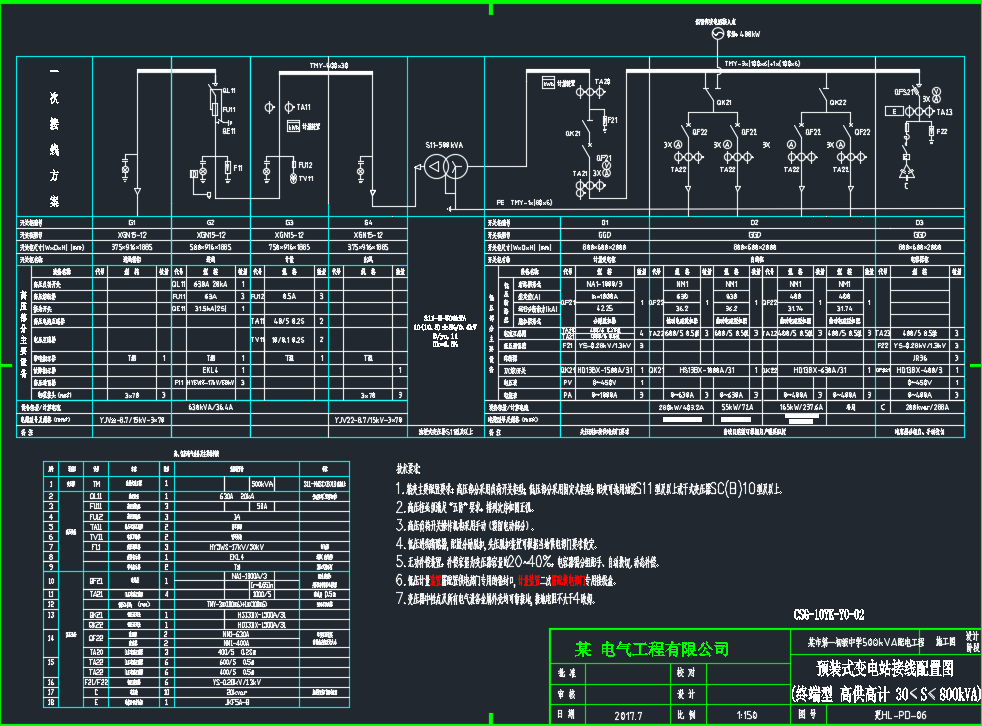The height and width of the screenshot is (726, 982).
Task: Click the double-circle transformer symbol in the diagram
Action: coord(446,167)
